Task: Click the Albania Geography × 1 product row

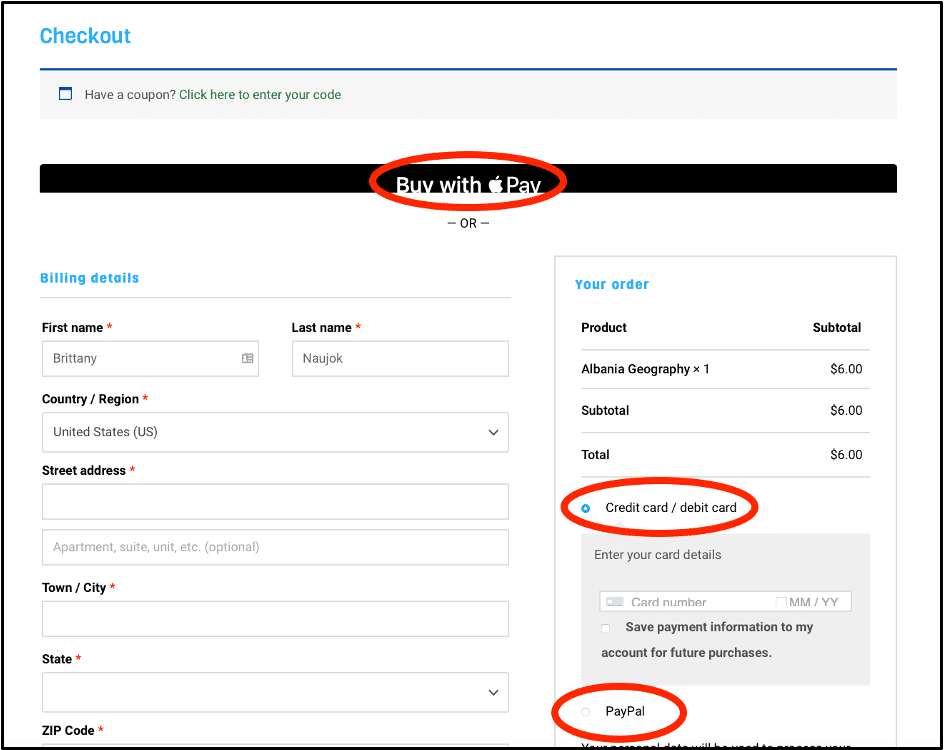Action: [x=725, y=369]
